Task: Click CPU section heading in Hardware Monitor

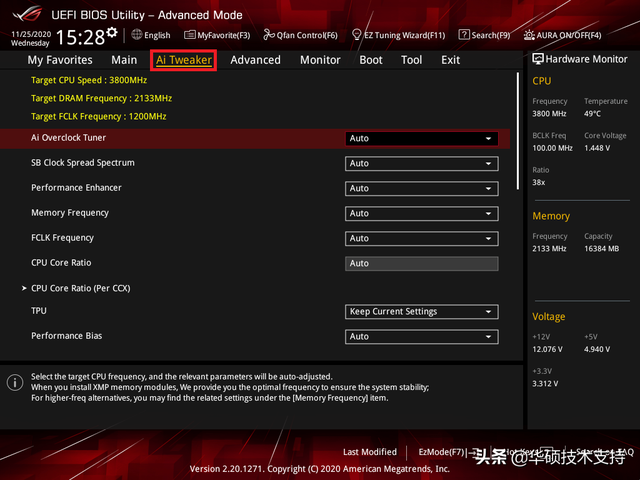Action: click(x=542, y=81)
